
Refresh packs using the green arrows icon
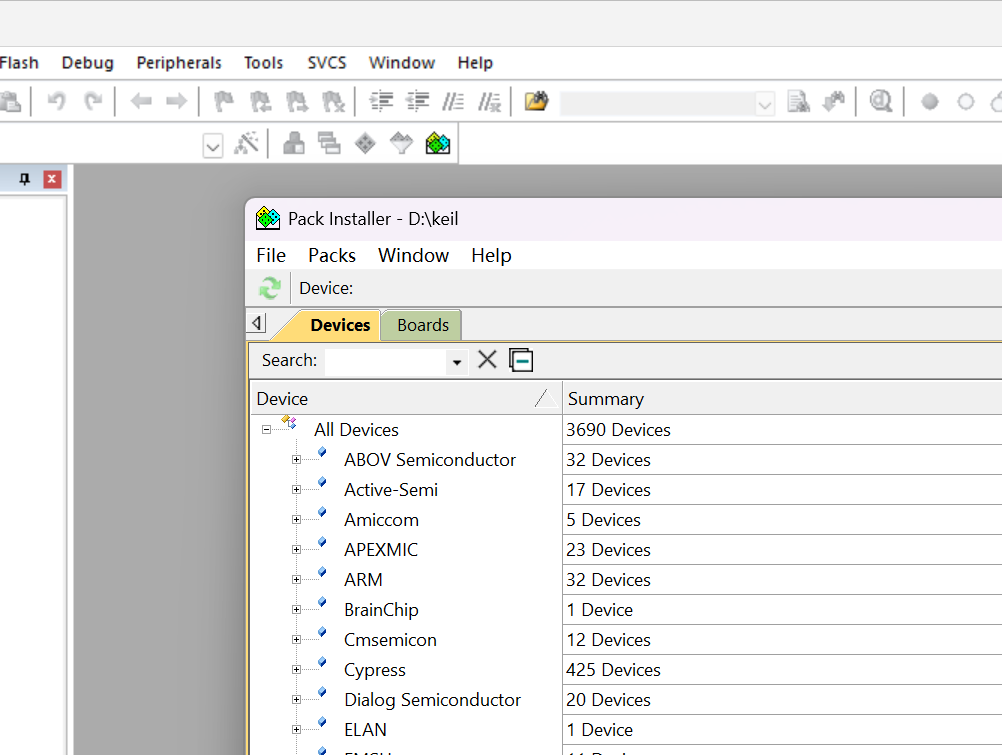[x=270, y=288]
